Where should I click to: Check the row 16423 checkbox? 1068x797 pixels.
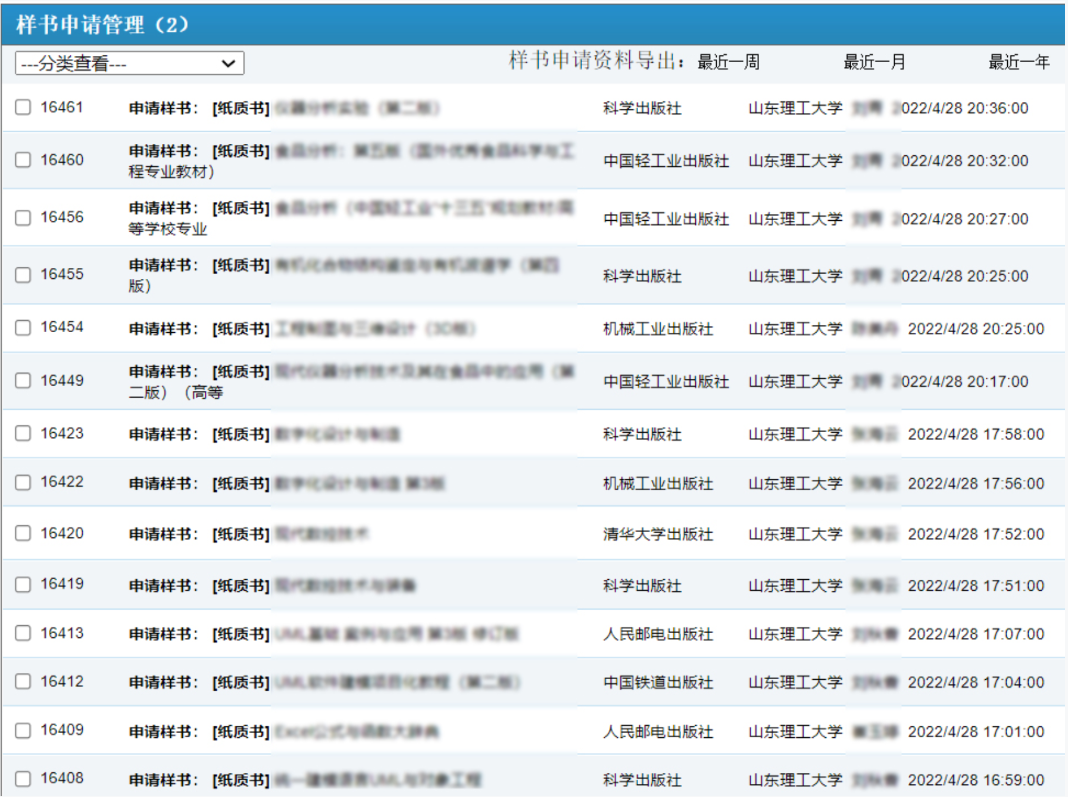pyautogui.click(x=23, y=434)
